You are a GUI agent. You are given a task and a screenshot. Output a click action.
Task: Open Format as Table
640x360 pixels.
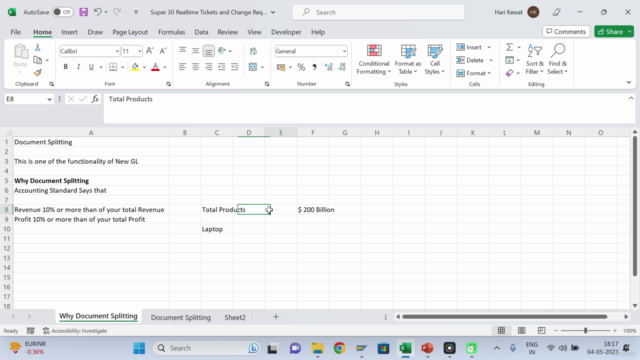click(408, 60)
